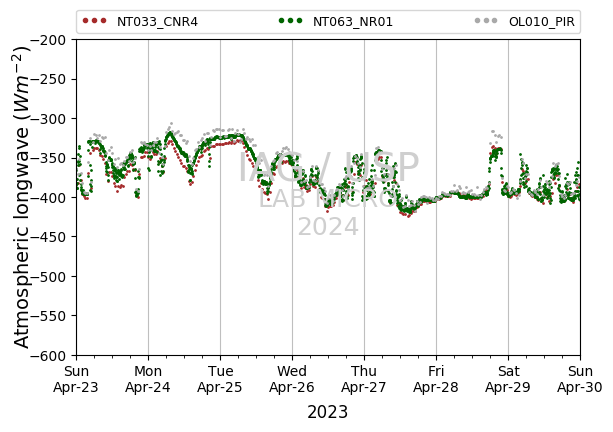Click the Thu Apr-27 date label
The height and width of the screenshot is (432, 613).
tap(364, 379)
